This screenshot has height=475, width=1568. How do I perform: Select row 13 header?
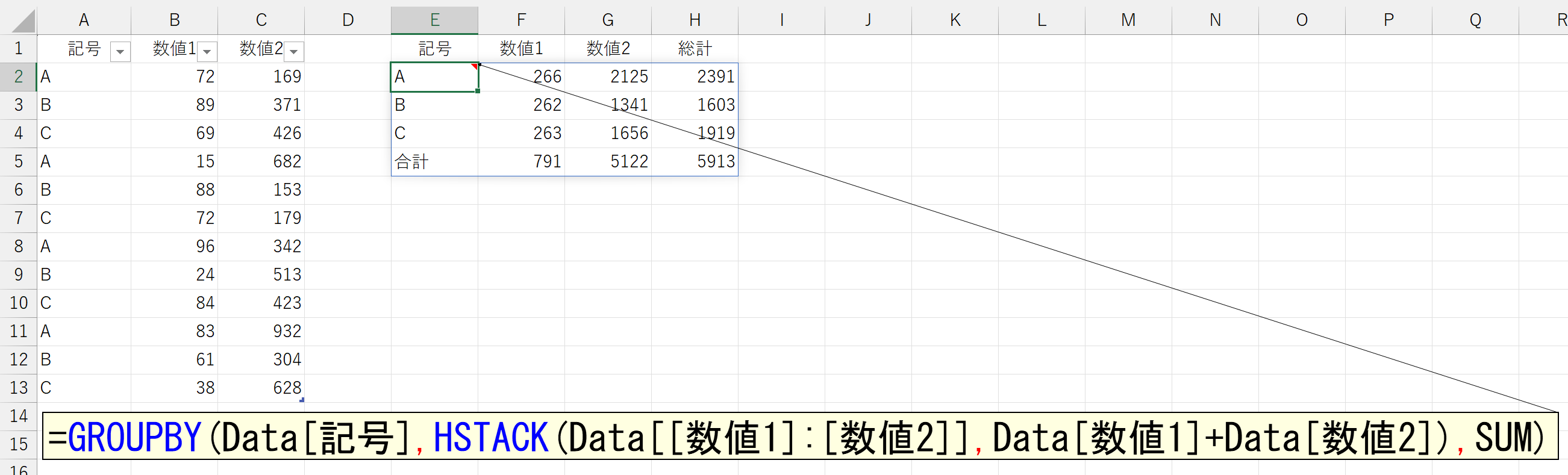click(18, 388)
